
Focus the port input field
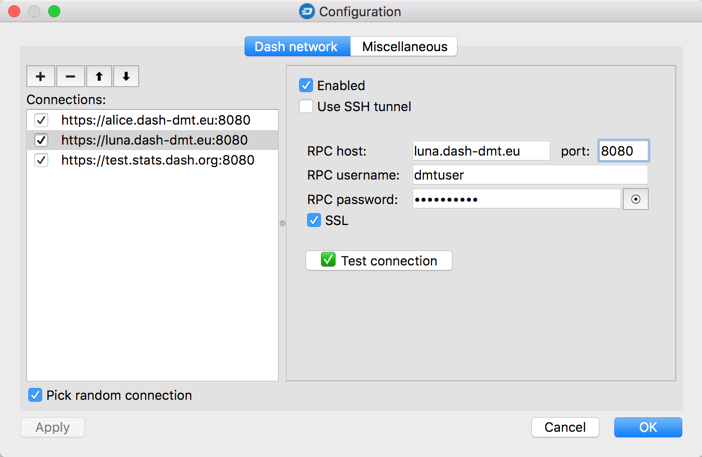point(623,151)
